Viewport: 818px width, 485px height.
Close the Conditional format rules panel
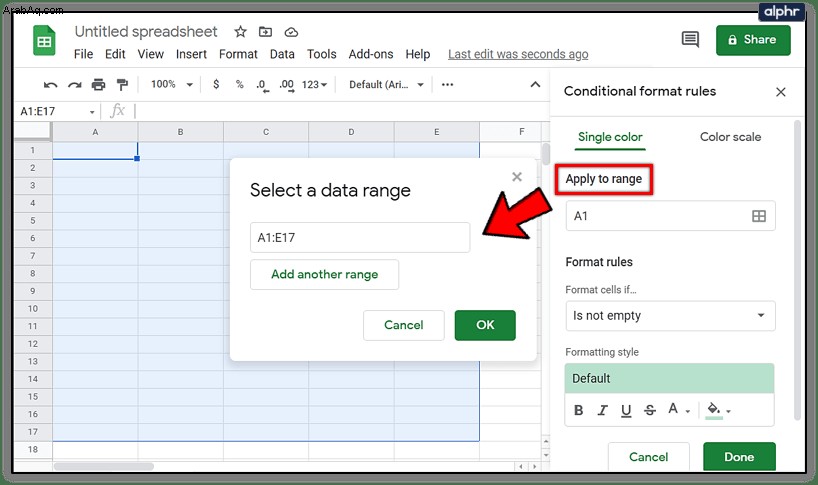780,92
